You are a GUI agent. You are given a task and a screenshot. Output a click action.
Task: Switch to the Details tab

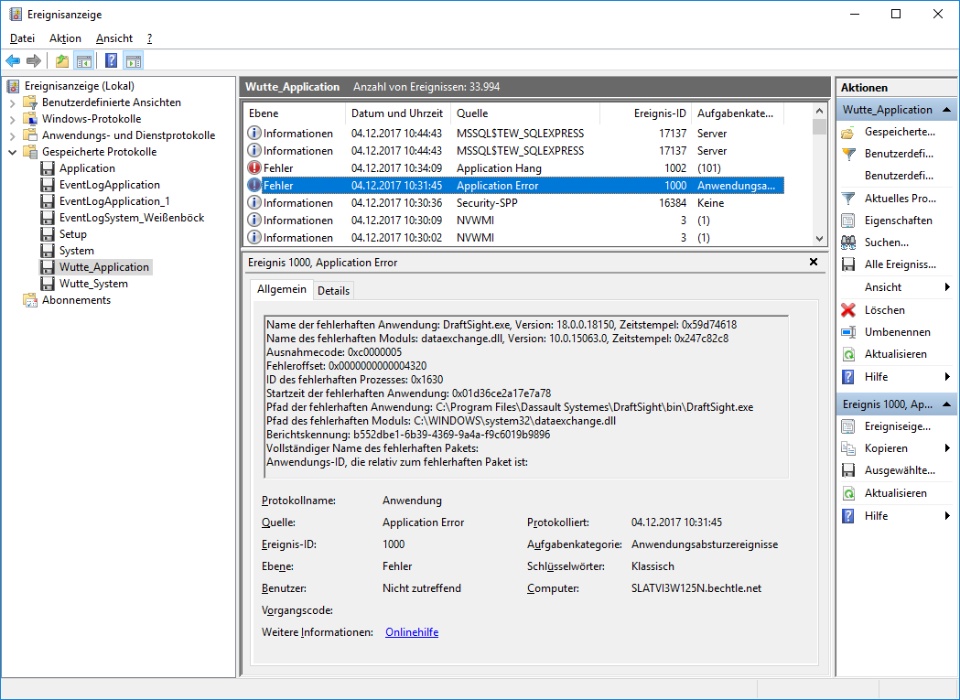333,291
